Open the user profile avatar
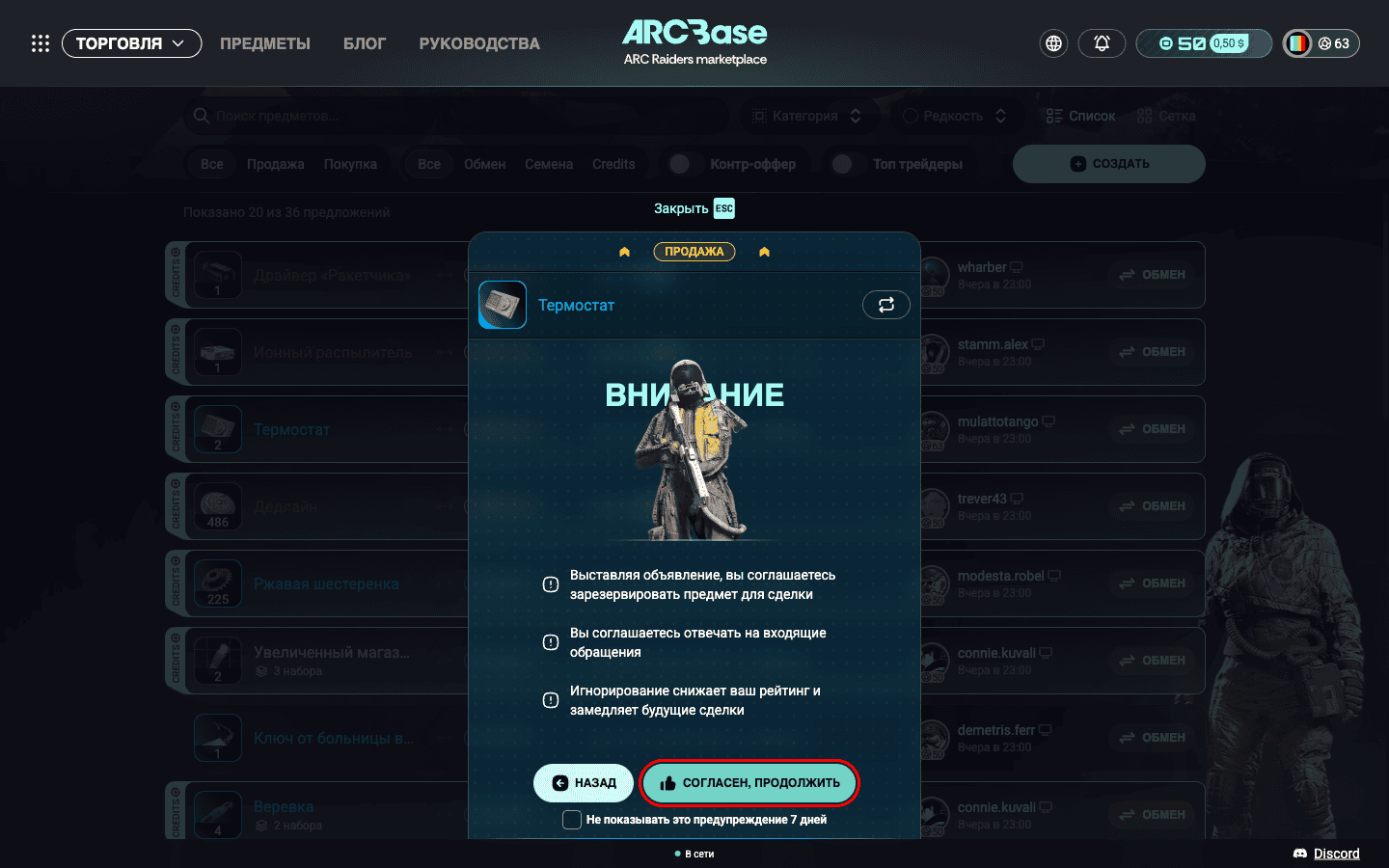The height and width of the screenshot is (868, 1389). [x=1298, y=43]
